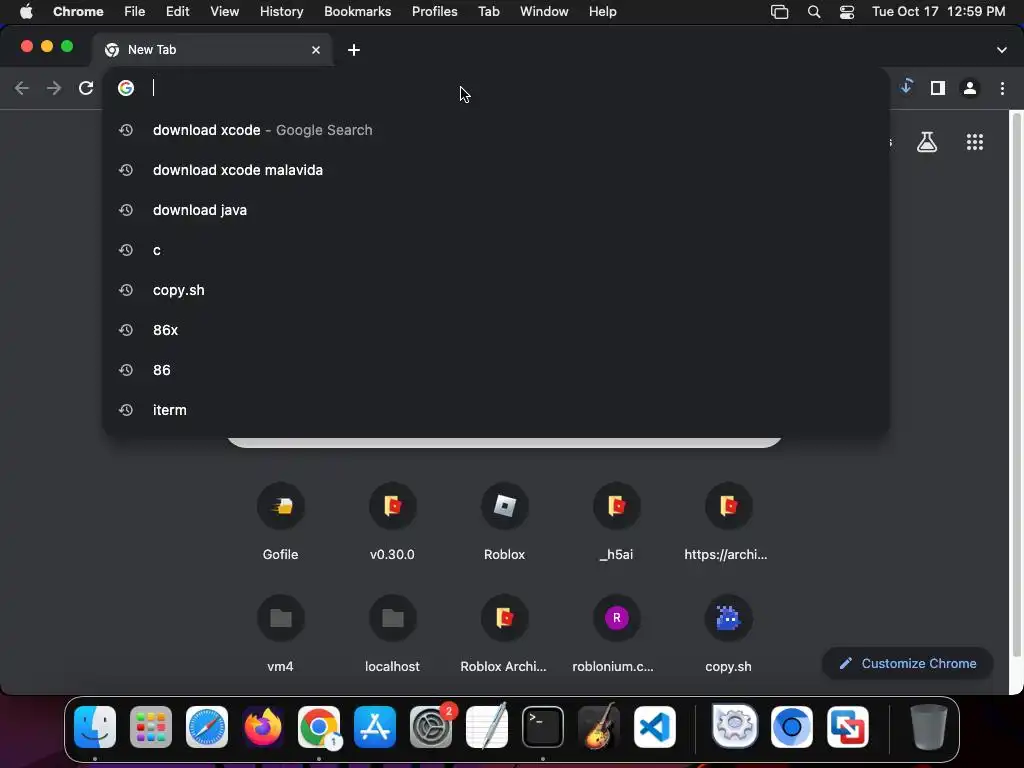Open Control Center in menu bar
This screenshot has height=768, width=1024.
coord(847,12)
